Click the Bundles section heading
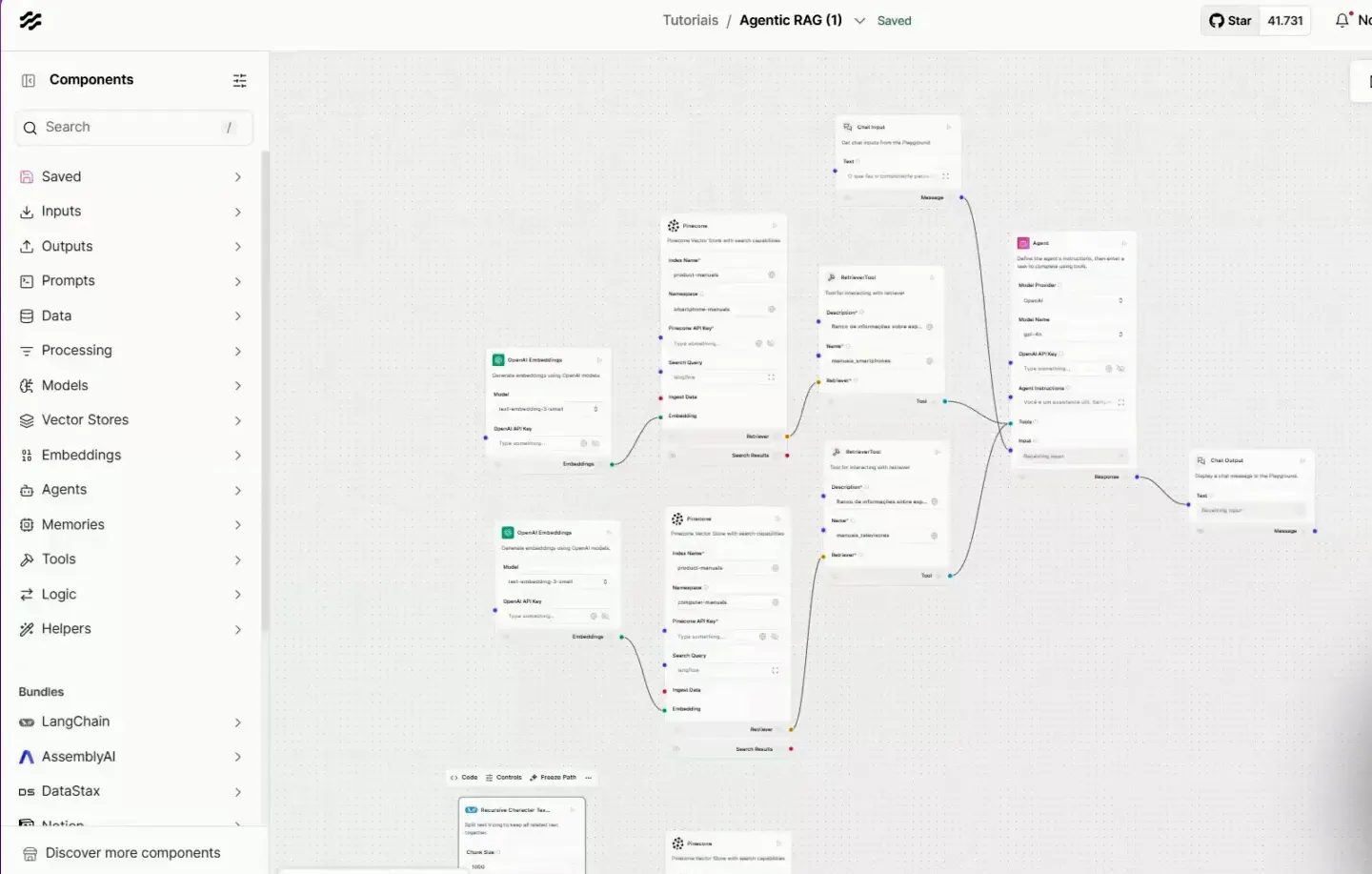 pos(41,692)
